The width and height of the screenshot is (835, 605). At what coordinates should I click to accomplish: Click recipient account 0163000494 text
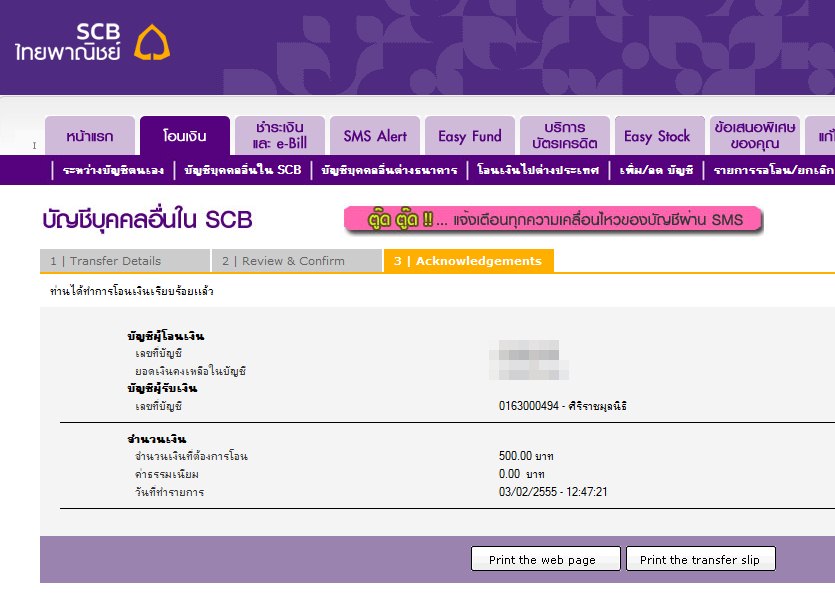pyautogui.click(x=562, y=406)
